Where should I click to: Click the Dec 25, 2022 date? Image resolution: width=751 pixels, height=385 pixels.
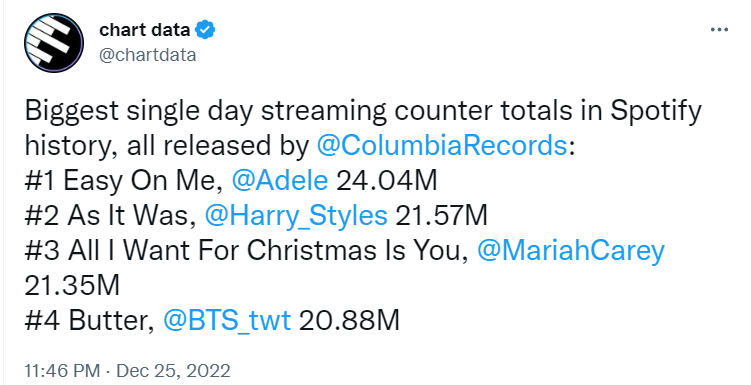(x=173, y=371)
